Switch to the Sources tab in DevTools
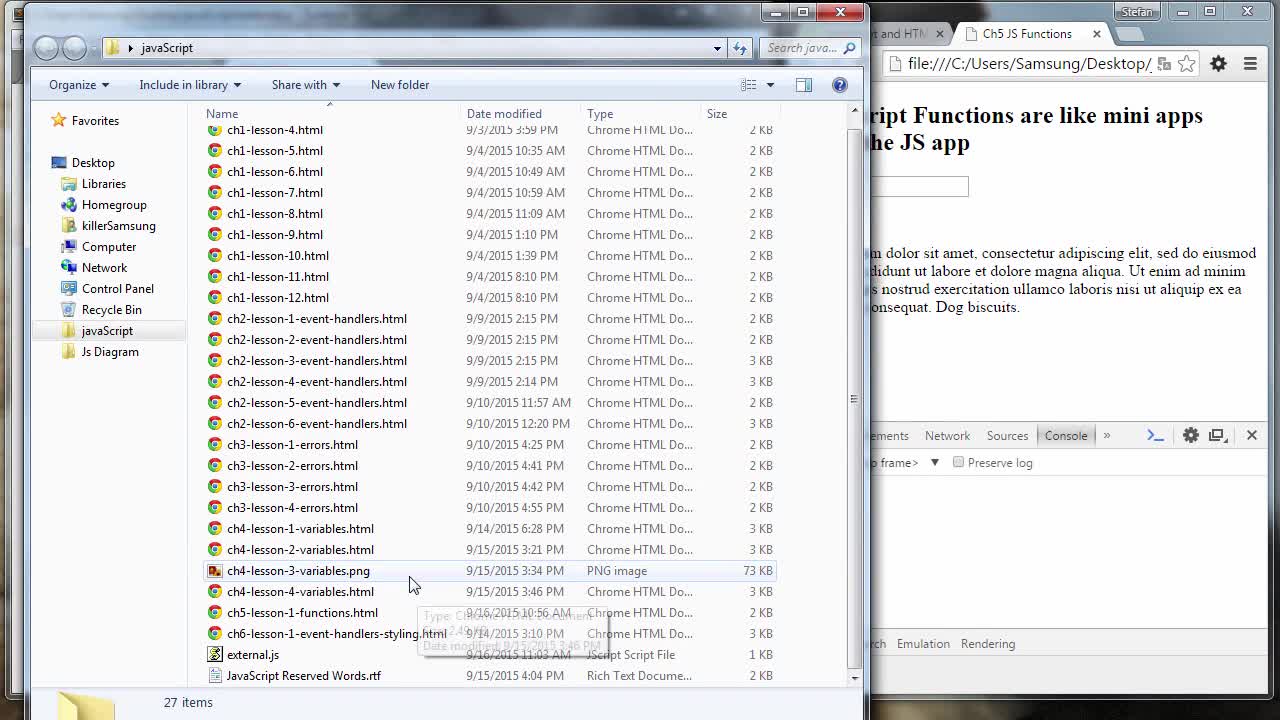 [1007, 436]
